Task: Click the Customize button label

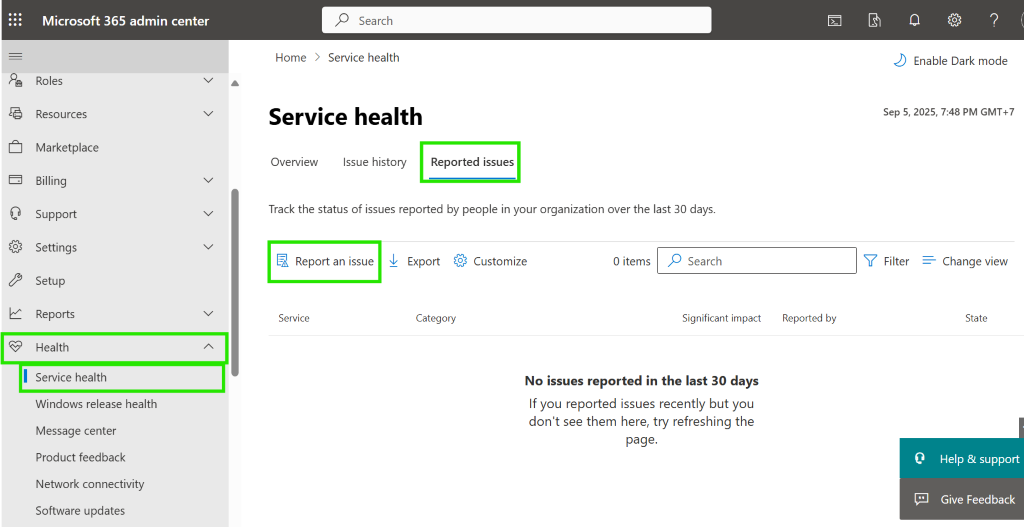Action: pos(500,261)
